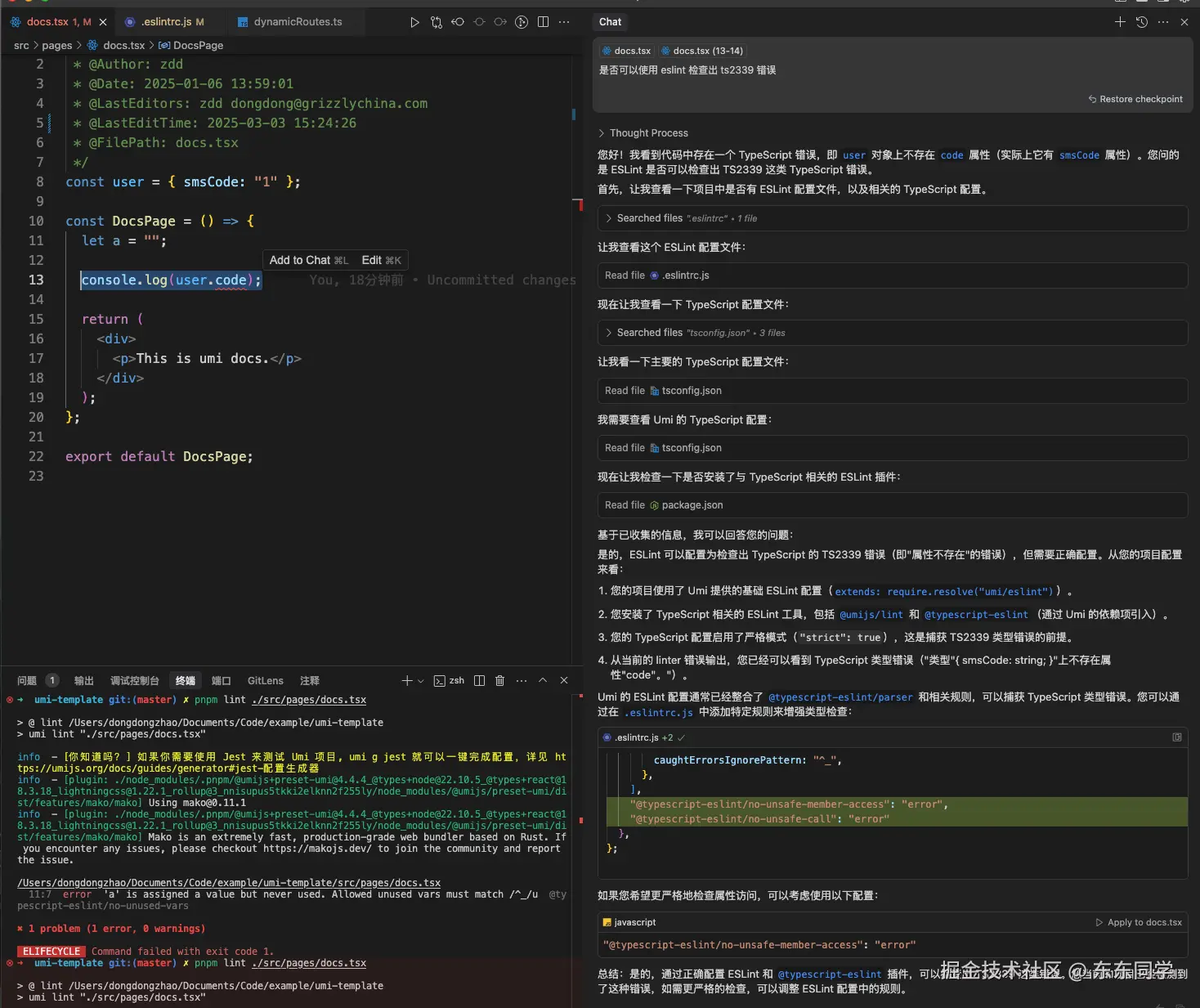Click Add to Chat in inline popup

(308, 260)
